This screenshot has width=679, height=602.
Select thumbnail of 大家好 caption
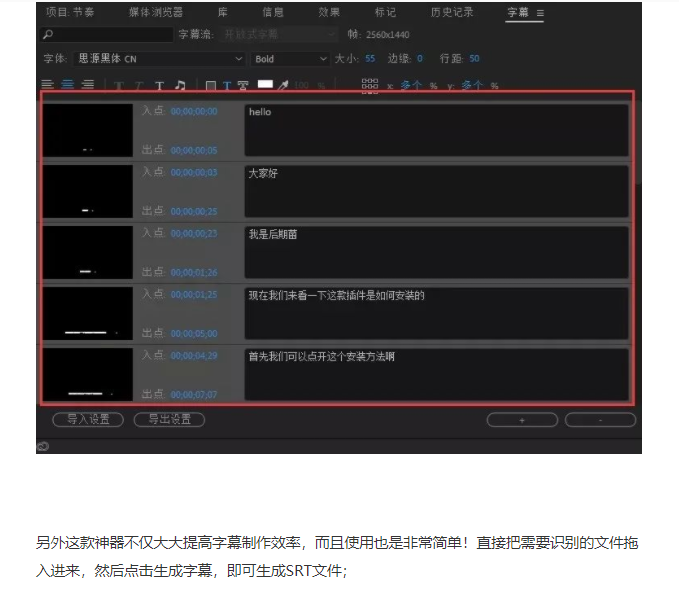click(88, 191)
